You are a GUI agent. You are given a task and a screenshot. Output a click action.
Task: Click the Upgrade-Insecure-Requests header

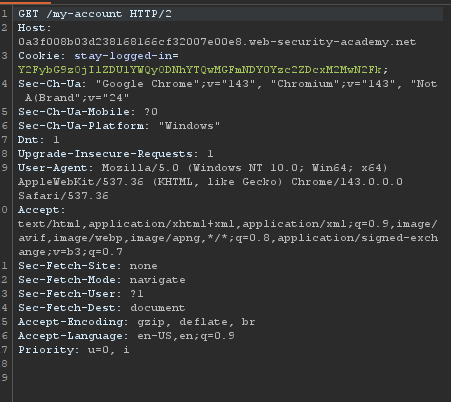[x=116, y=154]
